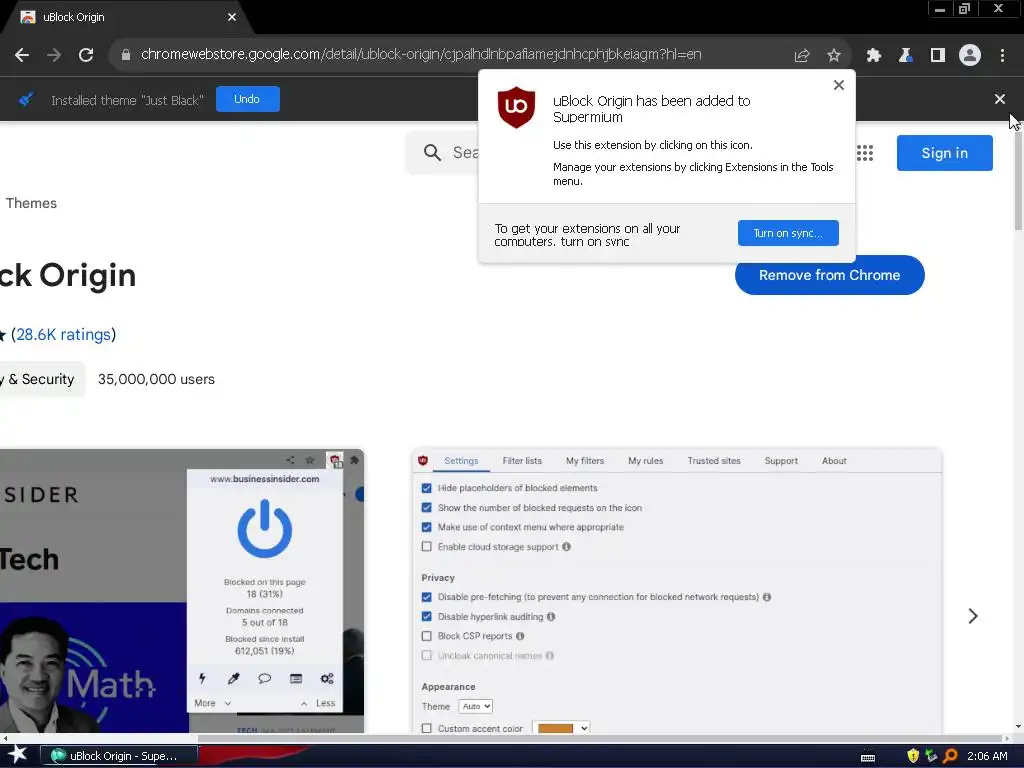Open the Chrome Labs flask icon
1024x768 pixels.
[905, 55]
